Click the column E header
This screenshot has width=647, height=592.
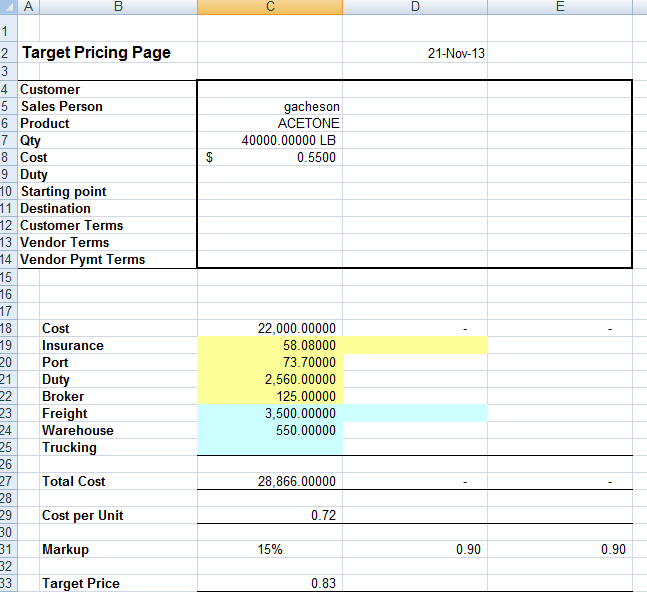point(560,7)
